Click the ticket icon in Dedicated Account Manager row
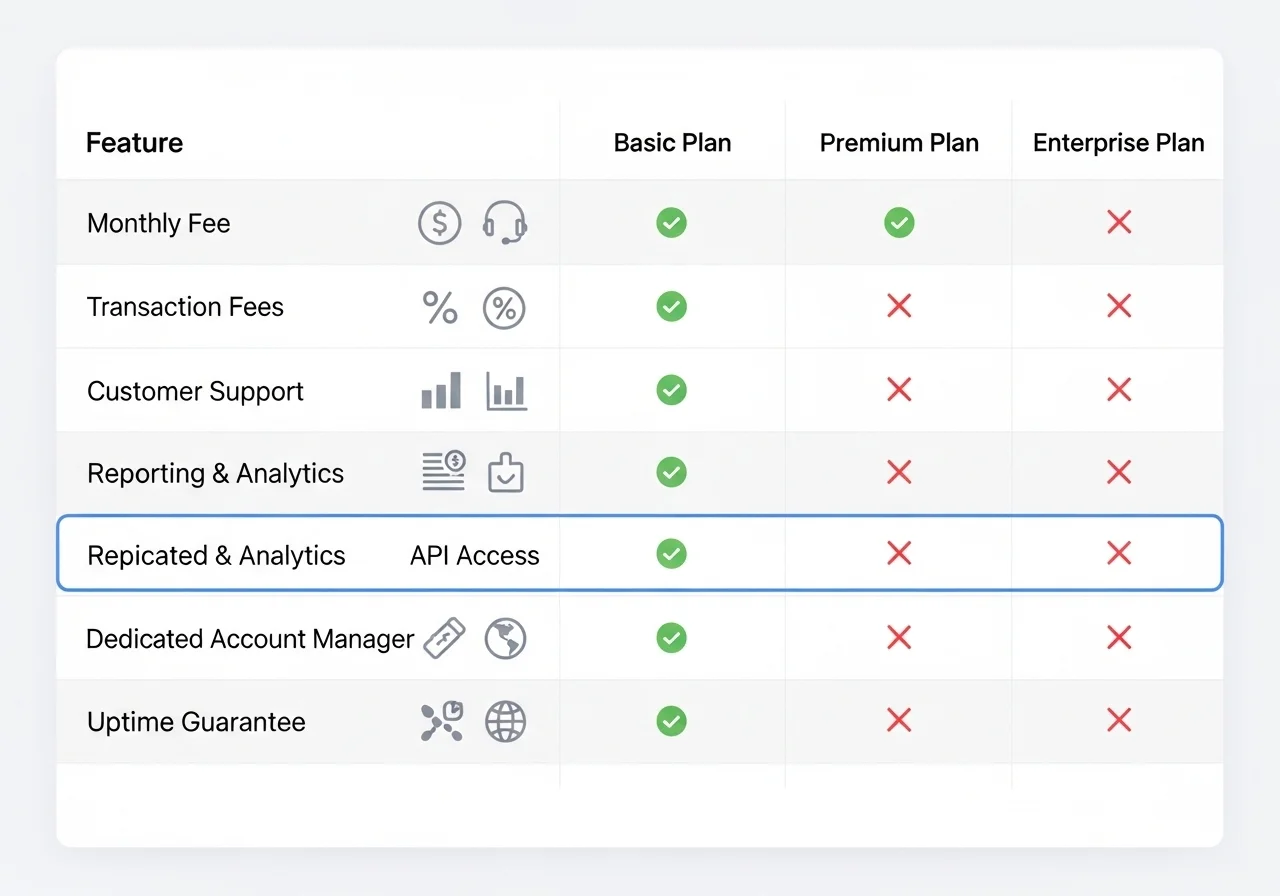Image resolution: width=1280 pixels, height=896 pixels. (444, 638)
